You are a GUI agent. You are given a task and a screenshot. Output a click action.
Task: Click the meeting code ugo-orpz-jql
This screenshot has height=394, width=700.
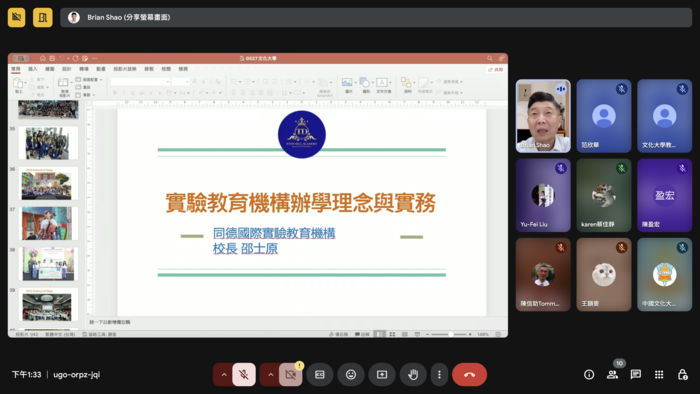tap(76, 374)
